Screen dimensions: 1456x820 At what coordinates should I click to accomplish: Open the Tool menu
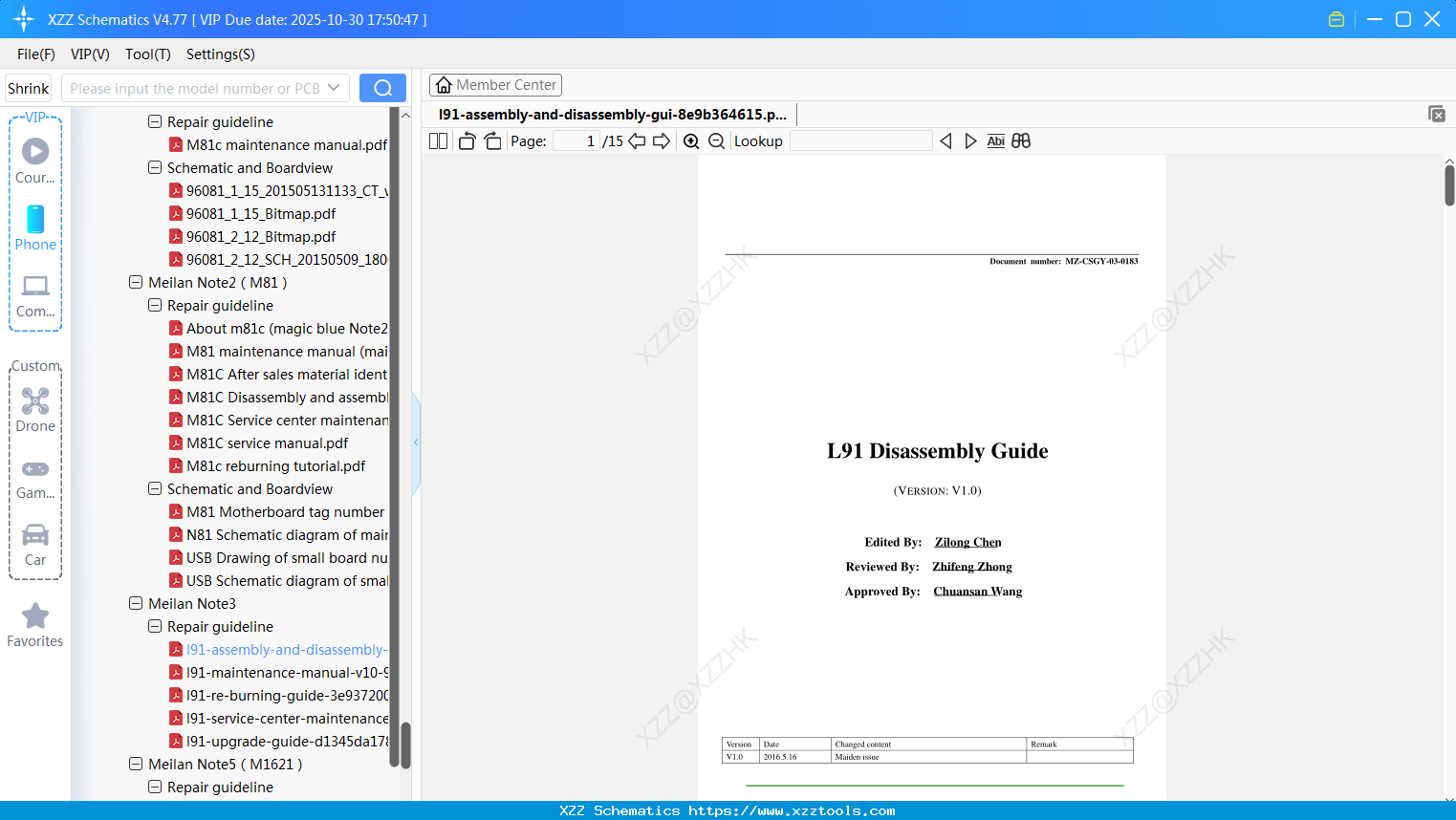click(147, 54)
